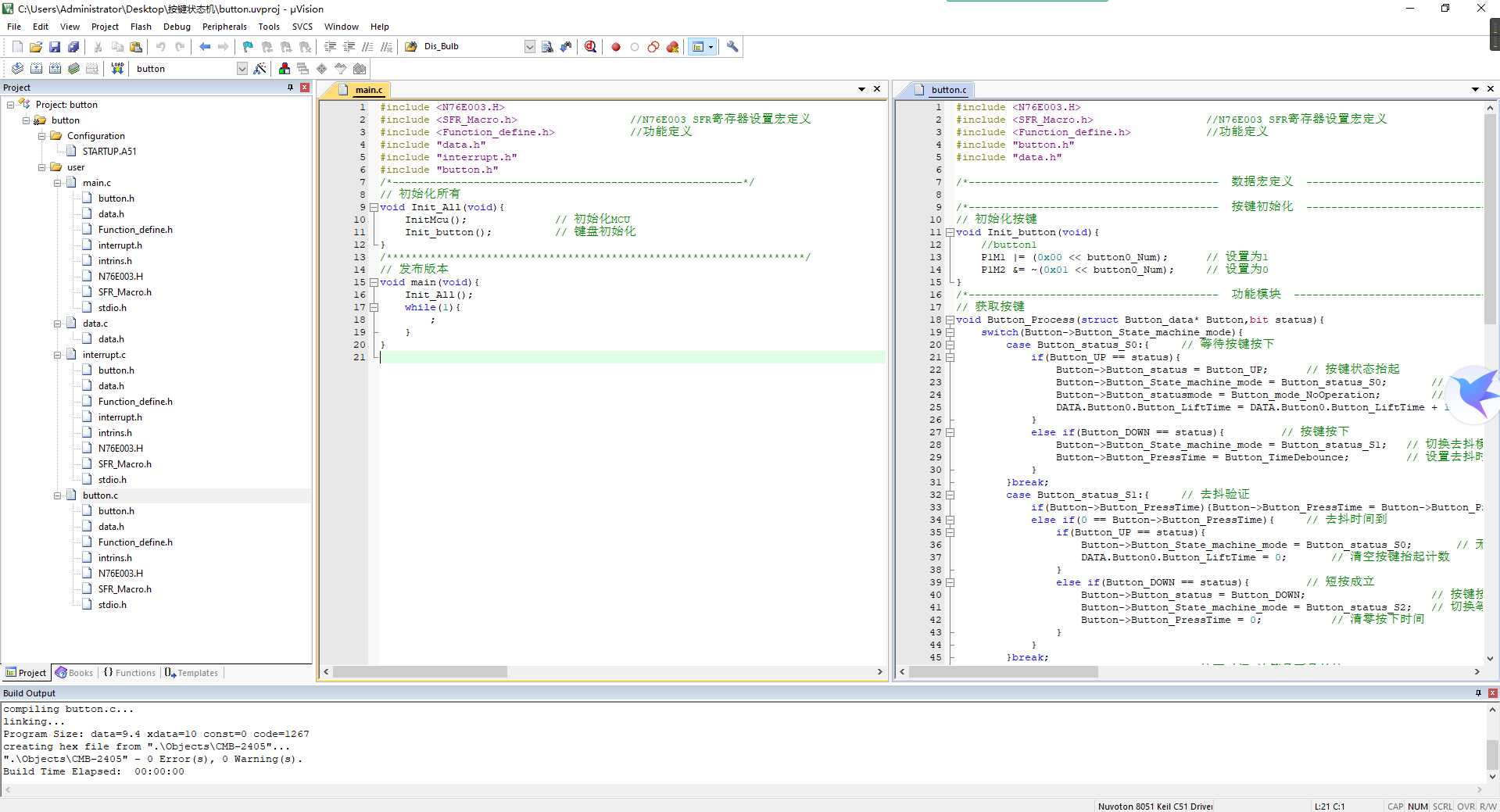The width and height of the screenshot is (1500, 812).
Task: Open the button target selection dropdown
Action: click(242, 69)
